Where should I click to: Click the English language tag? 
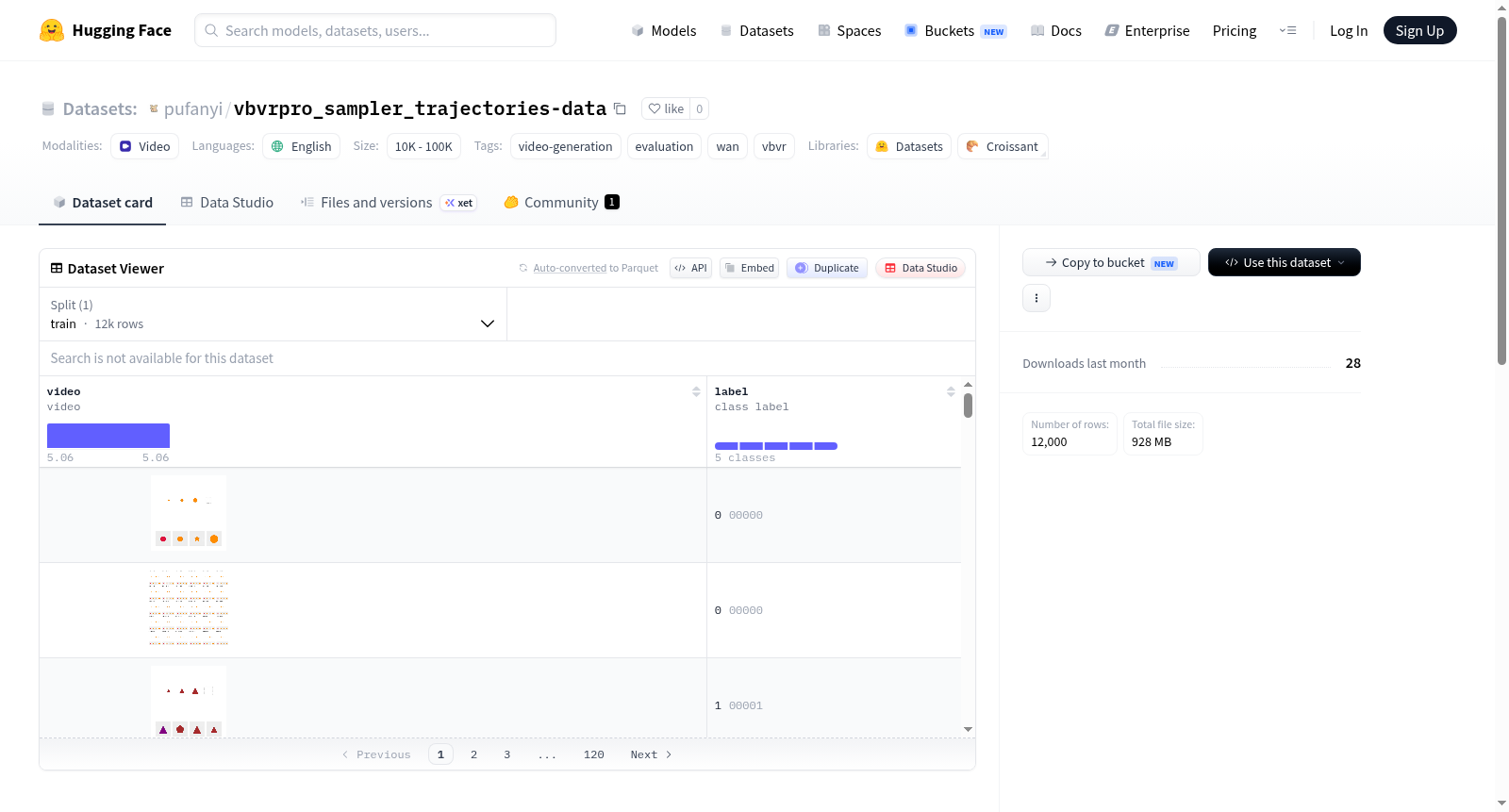click(x=302, y=146)
